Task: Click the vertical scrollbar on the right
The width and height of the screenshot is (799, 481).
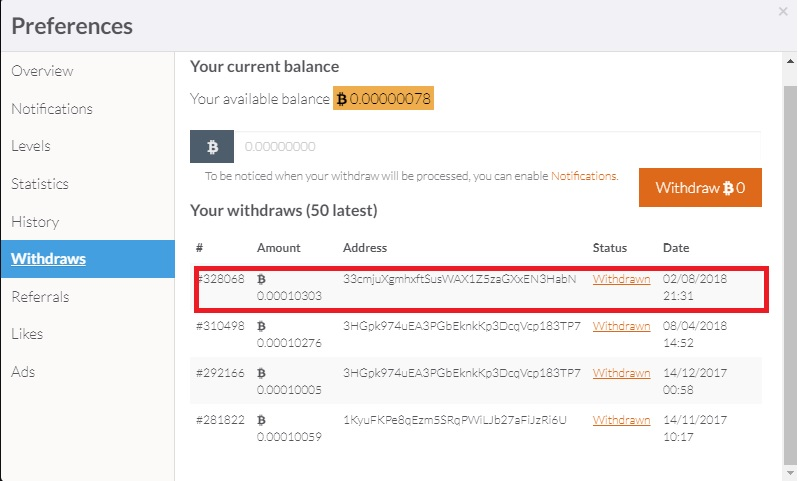Action: (x=790, y=250)
